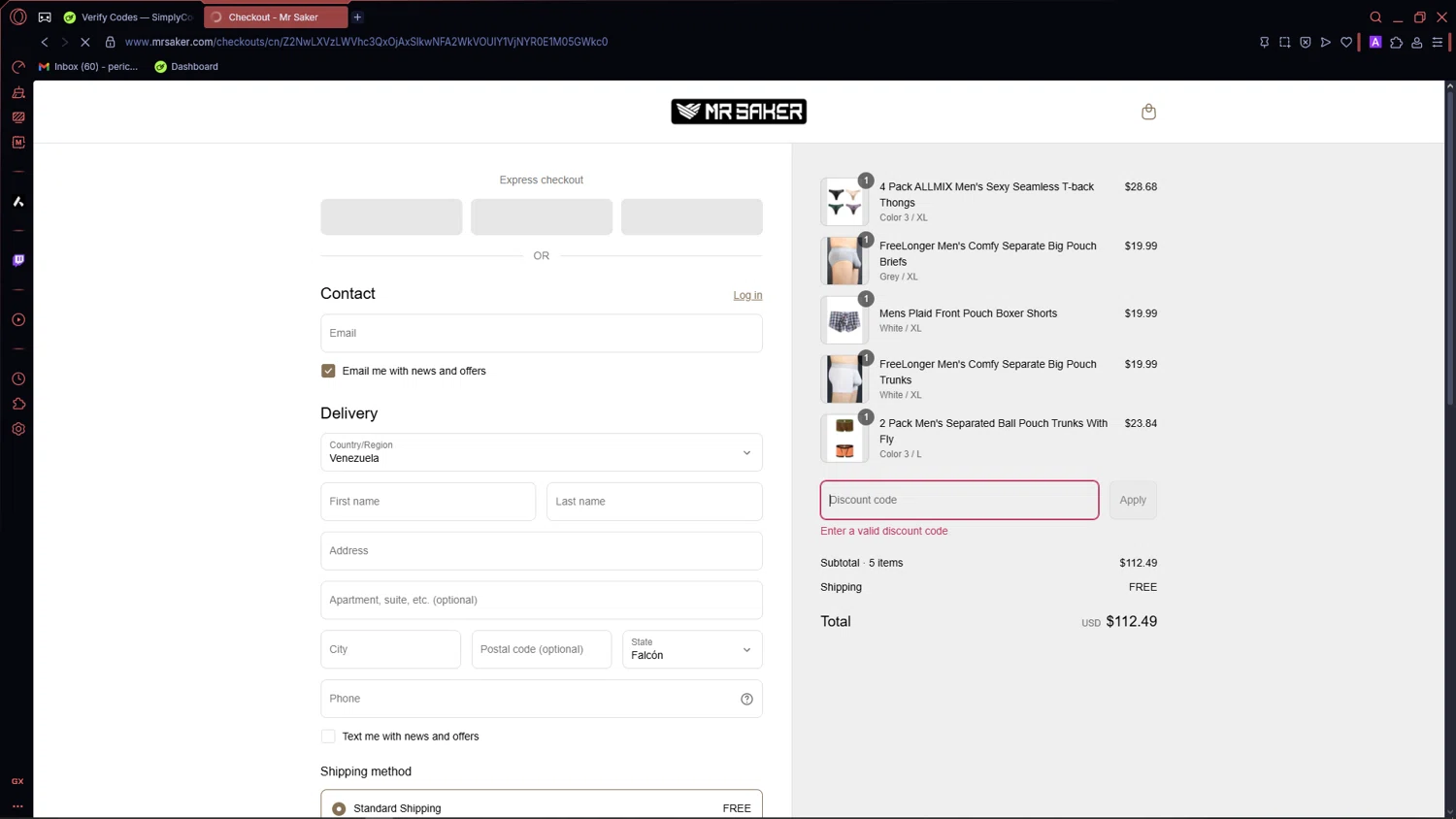Click the Plaid Boxer Shorts thumbnail
Image resolution: width=1456 pixels, height=819 pixels.
[844, 320]
